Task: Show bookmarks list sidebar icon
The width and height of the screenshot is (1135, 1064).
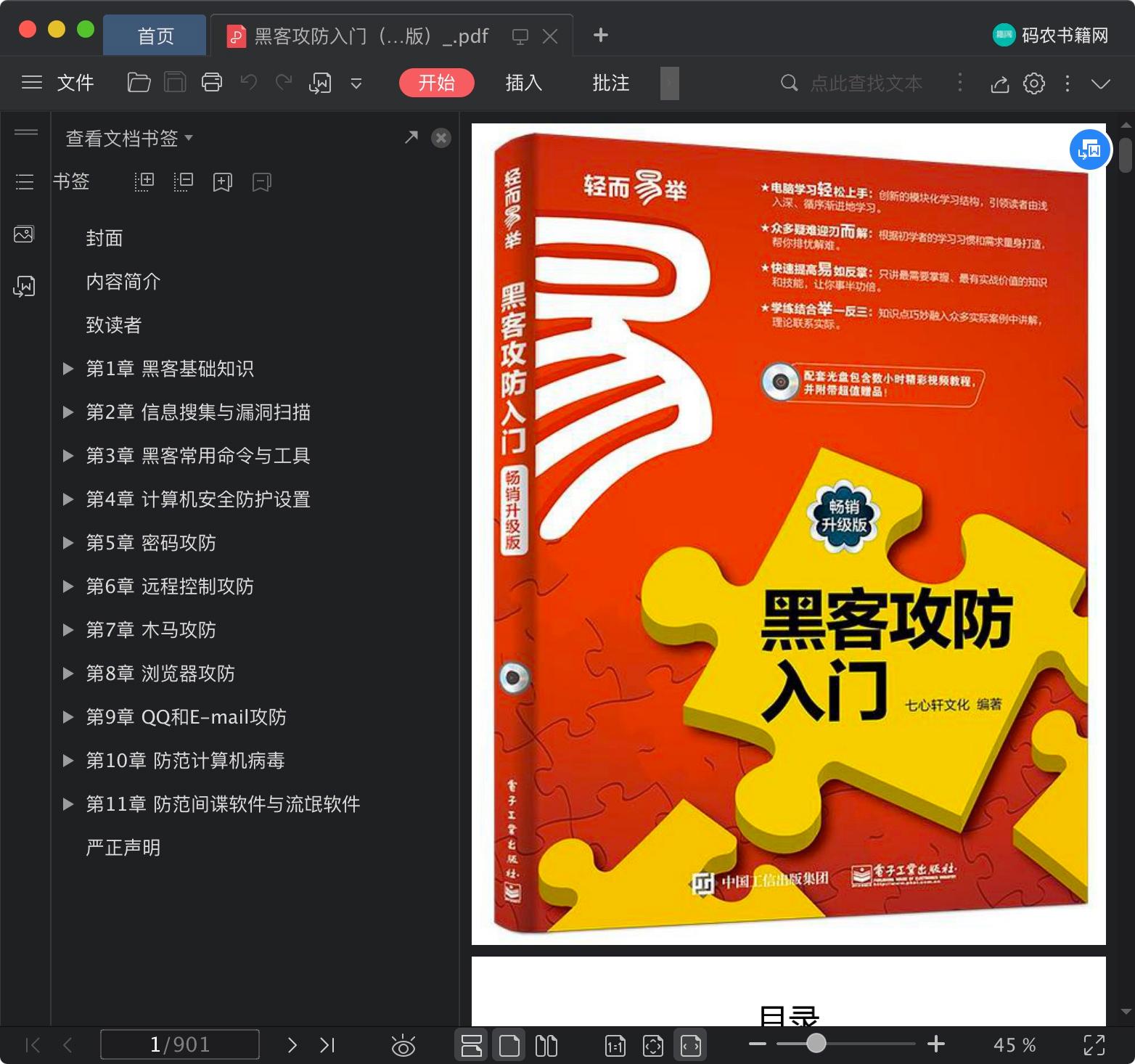Action: [x=25, y=181]
